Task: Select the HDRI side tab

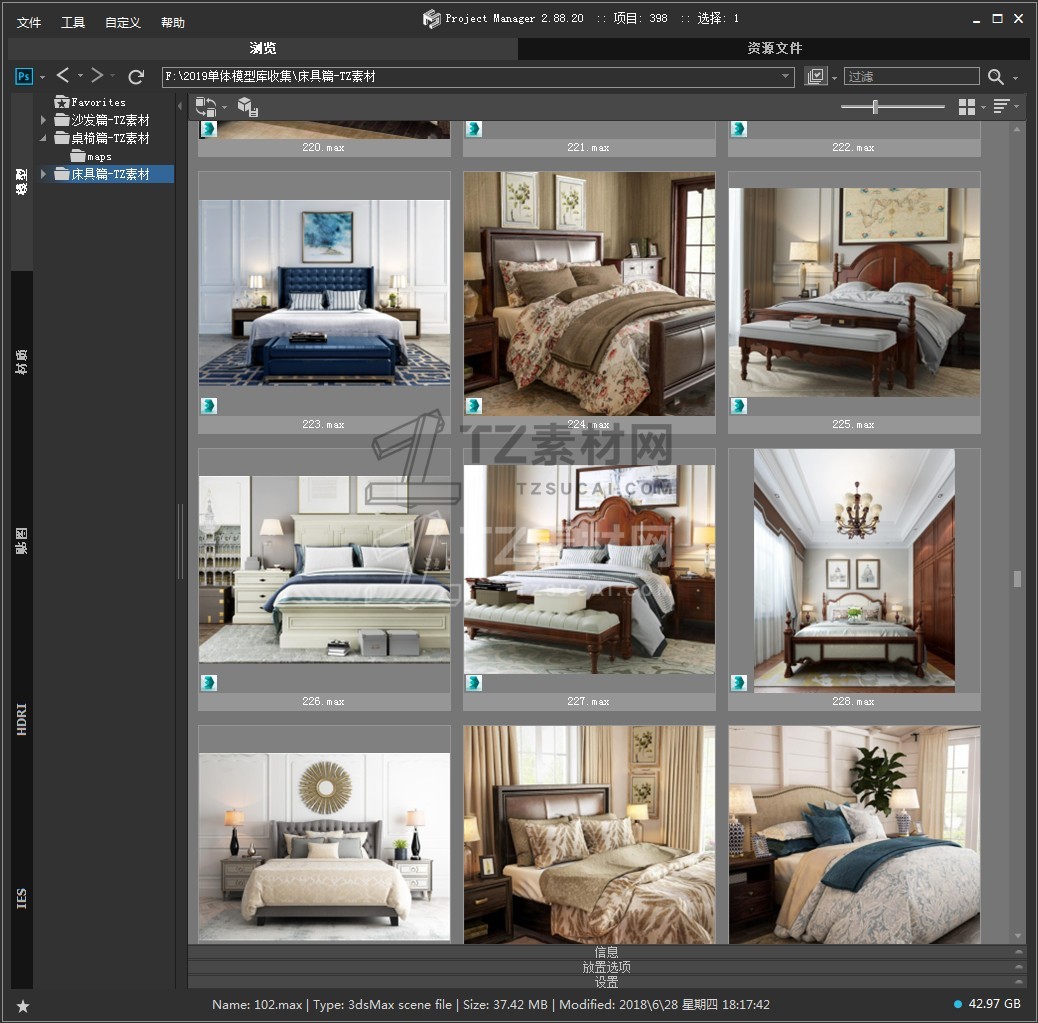Action: [22, 719]
